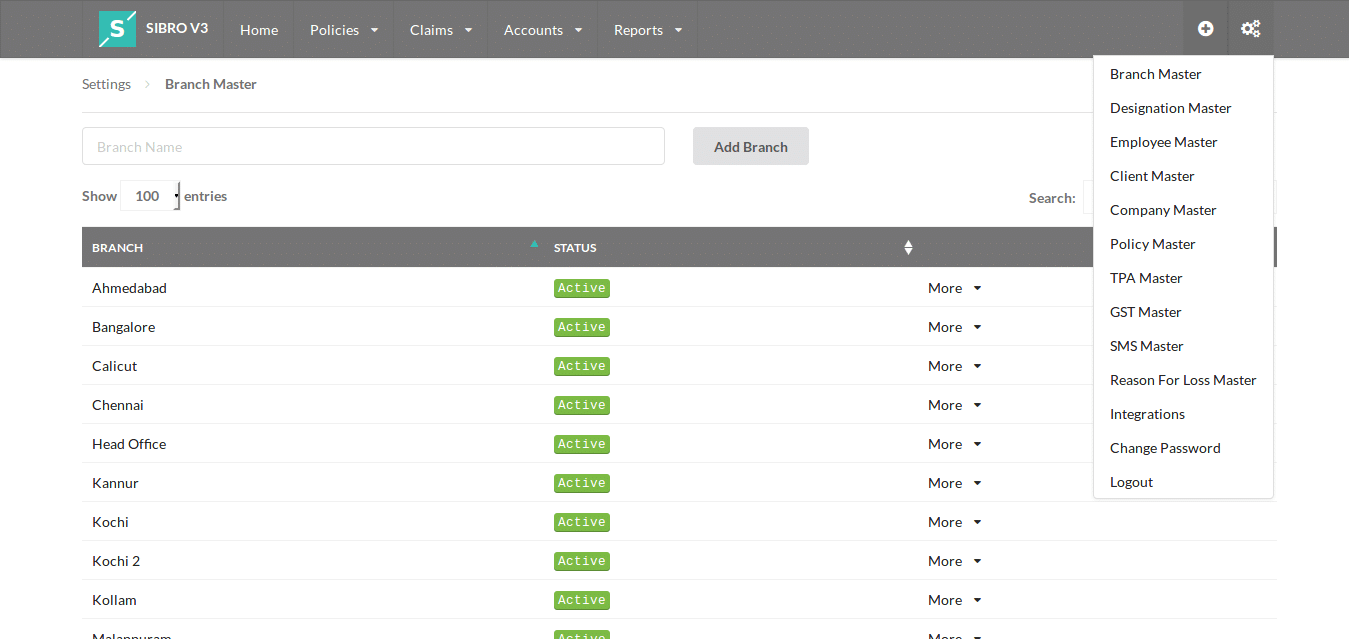Screen dimensions: 1349x639
Task: Click the Kannur branch cell
Action: (313, 483)
